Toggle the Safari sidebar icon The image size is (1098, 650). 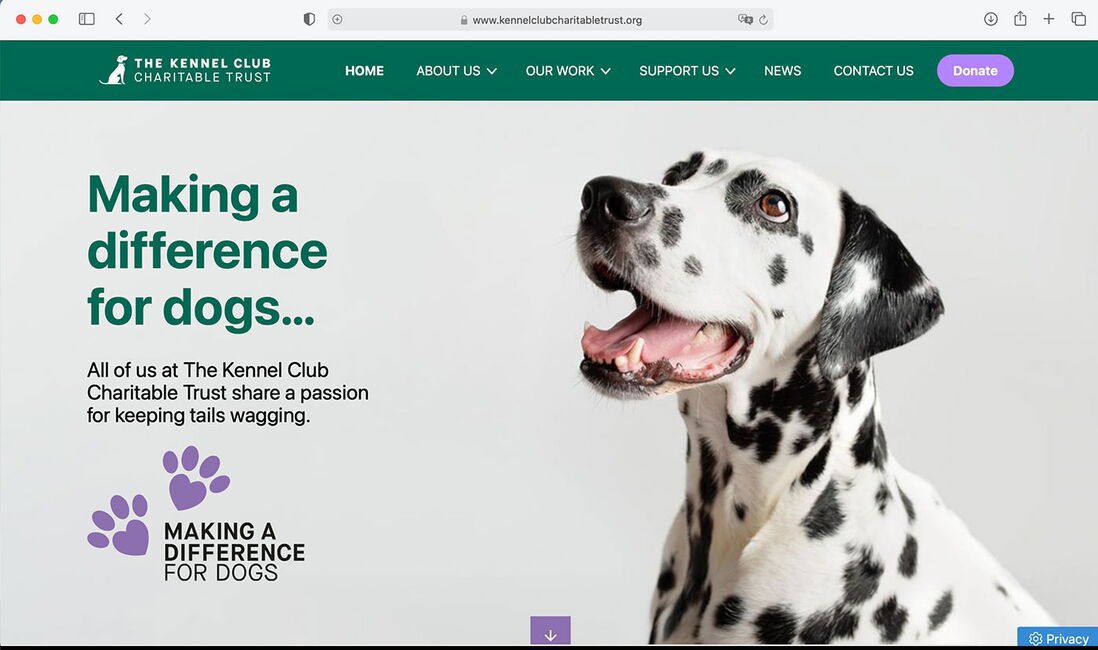87,19
